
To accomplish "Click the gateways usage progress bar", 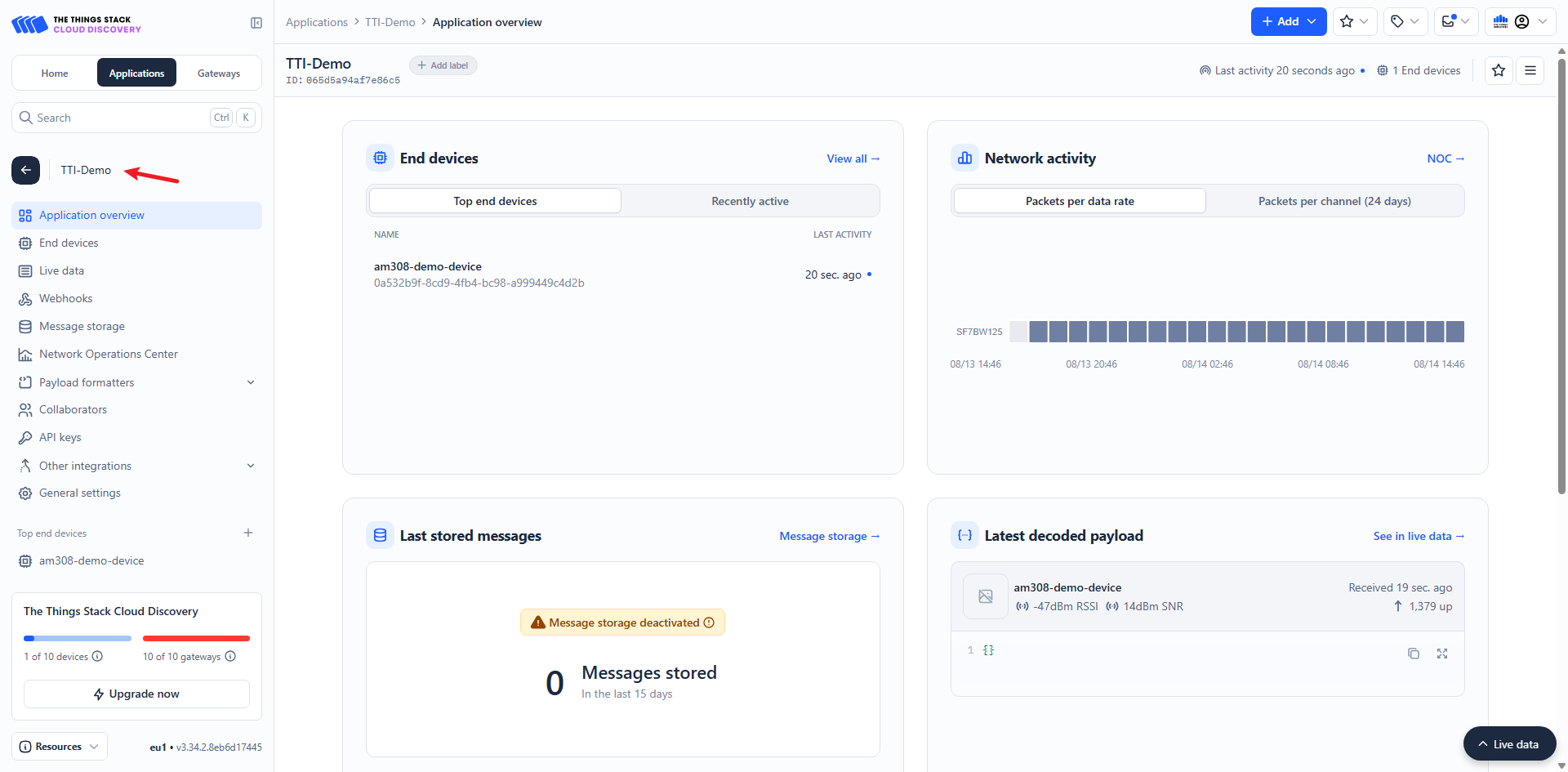I will pyautogui.click(x=196, y=638).
